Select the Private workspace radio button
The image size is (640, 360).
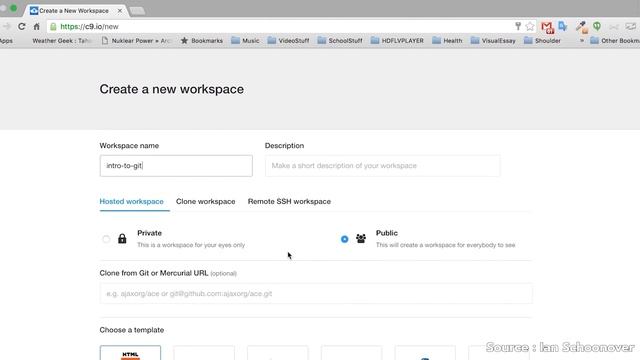(x=106, y=239)
